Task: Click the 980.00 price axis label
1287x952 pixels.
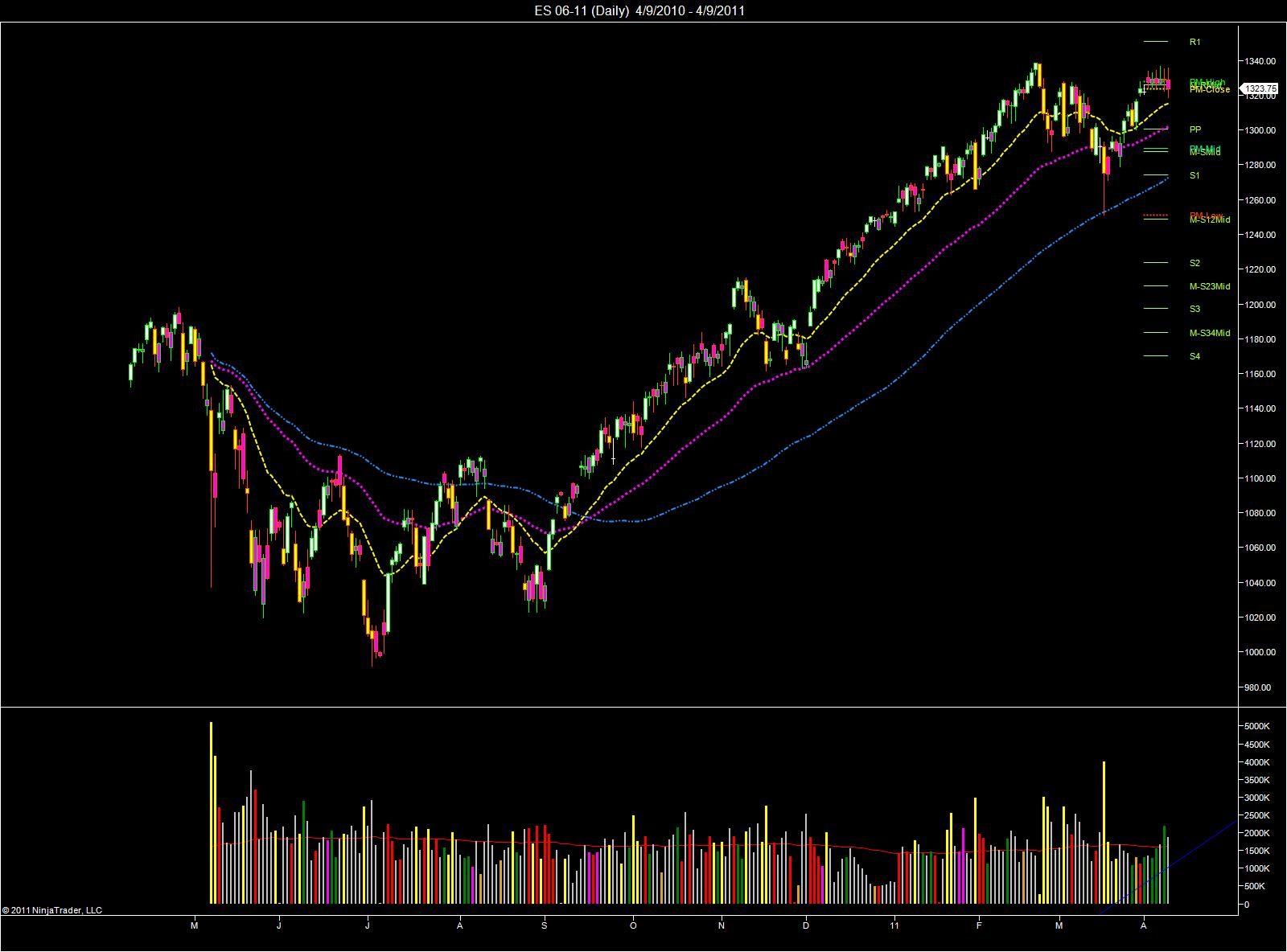Action: tap(1258, 687)
